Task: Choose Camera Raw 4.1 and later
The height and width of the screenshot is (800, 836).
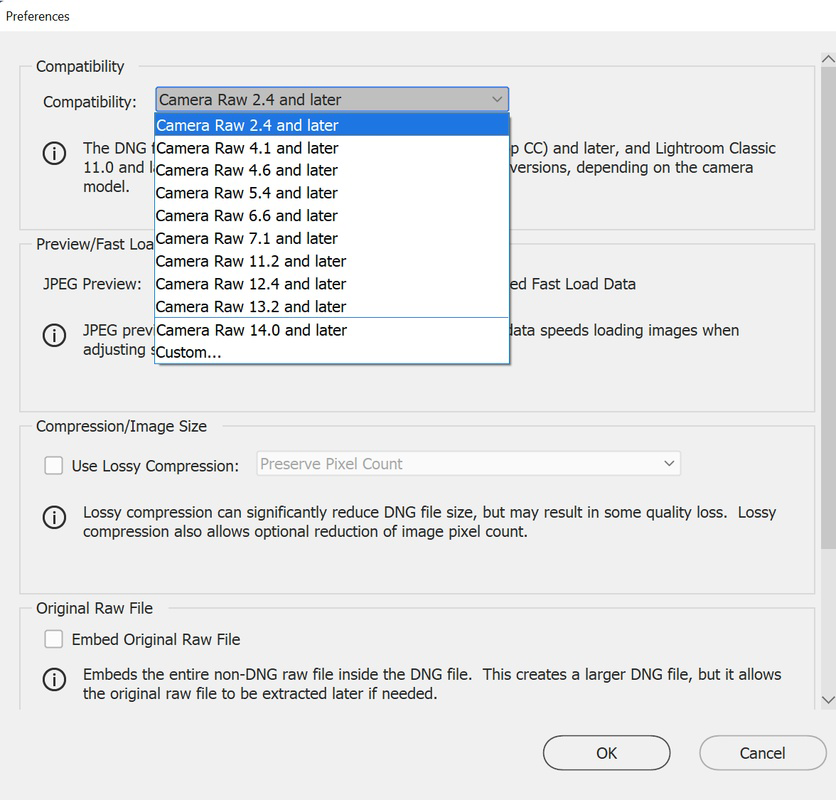Action: [x=332, y=148]
